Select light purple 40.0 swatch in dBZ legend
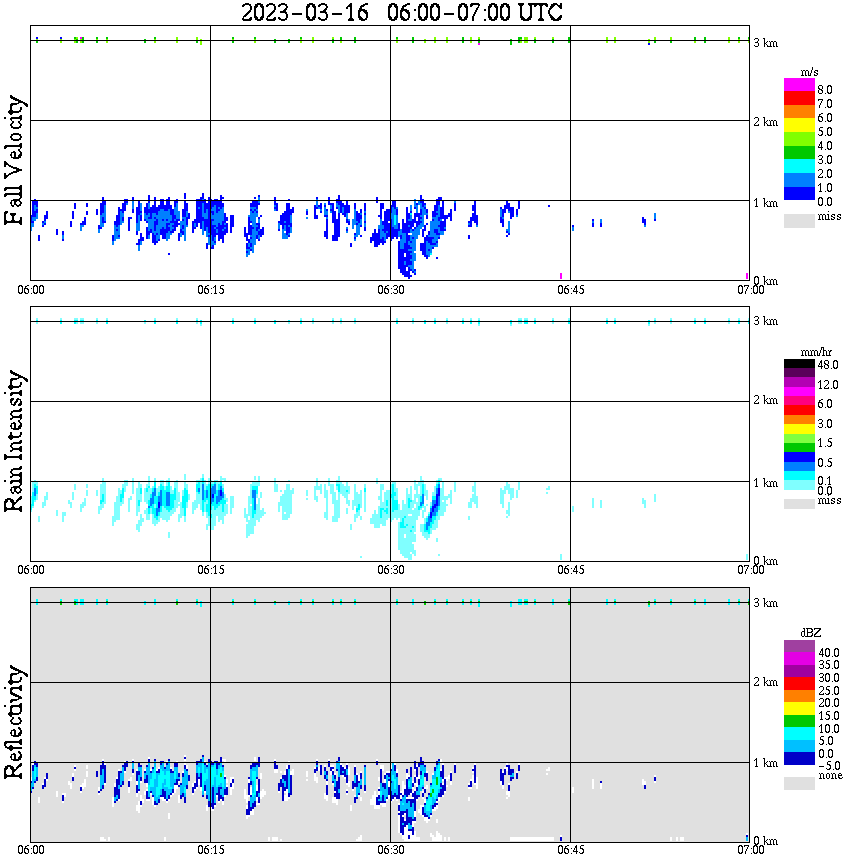Viewport: 850px width, 868px height. [799, 647]
